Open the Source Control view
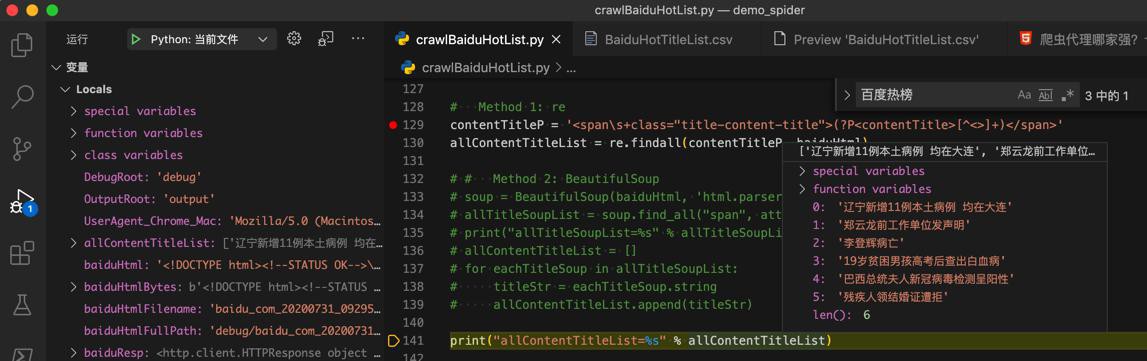Image resolution: width=1147 pixels, height=361 pixels. (22, 148)
